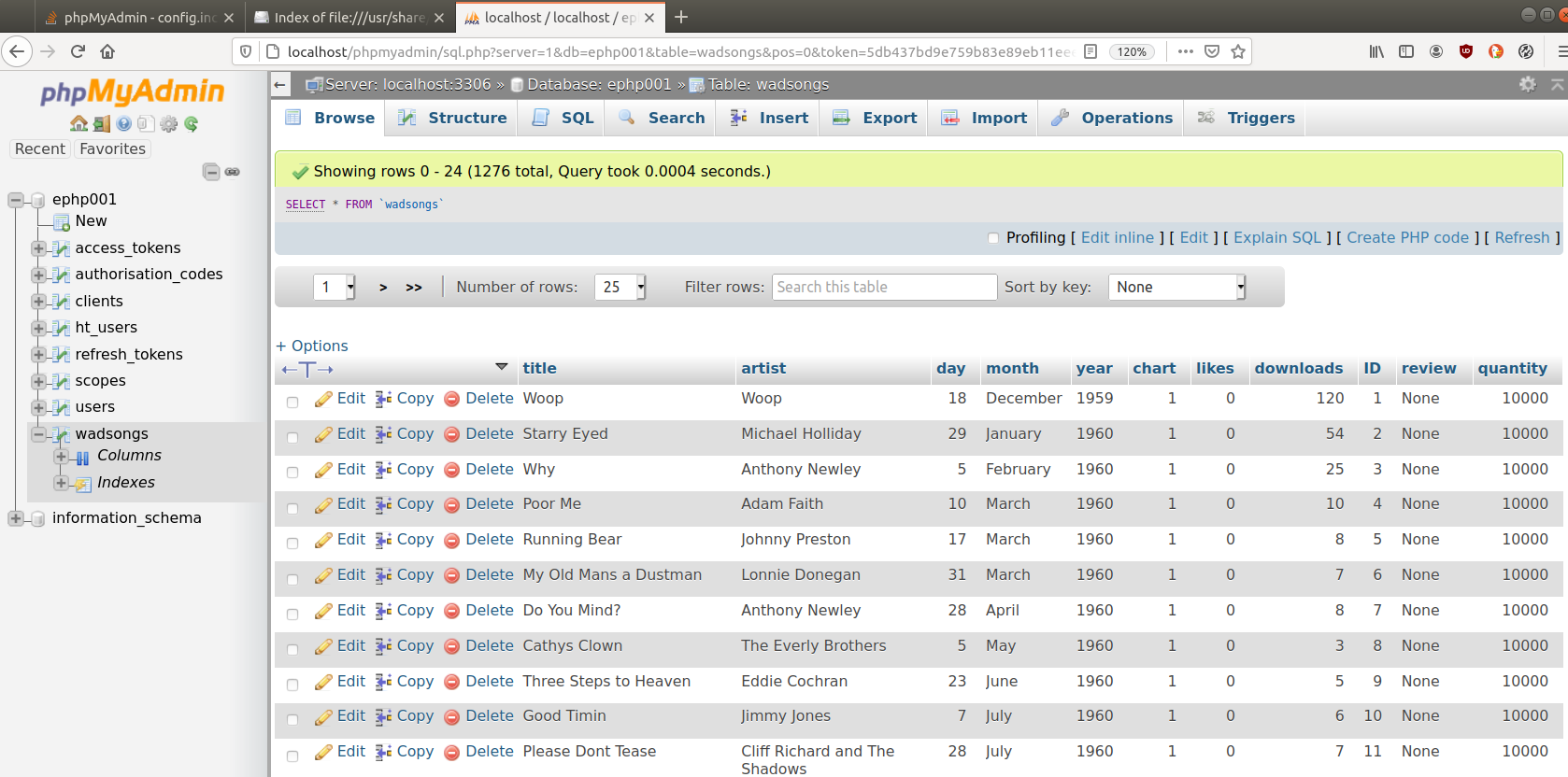Click the phpMyAdmin home icon
Viewport: 1568px width, 777px height.
[x=78, y=123]
